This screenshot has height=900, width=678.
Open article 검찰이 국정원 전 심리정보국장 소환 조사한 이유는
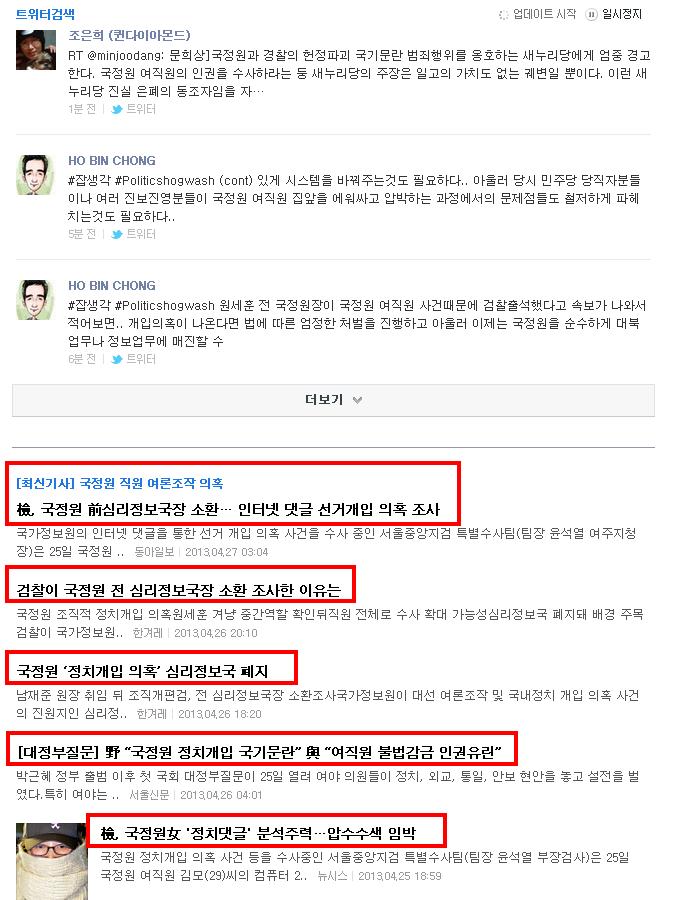[x=179, y=590]
